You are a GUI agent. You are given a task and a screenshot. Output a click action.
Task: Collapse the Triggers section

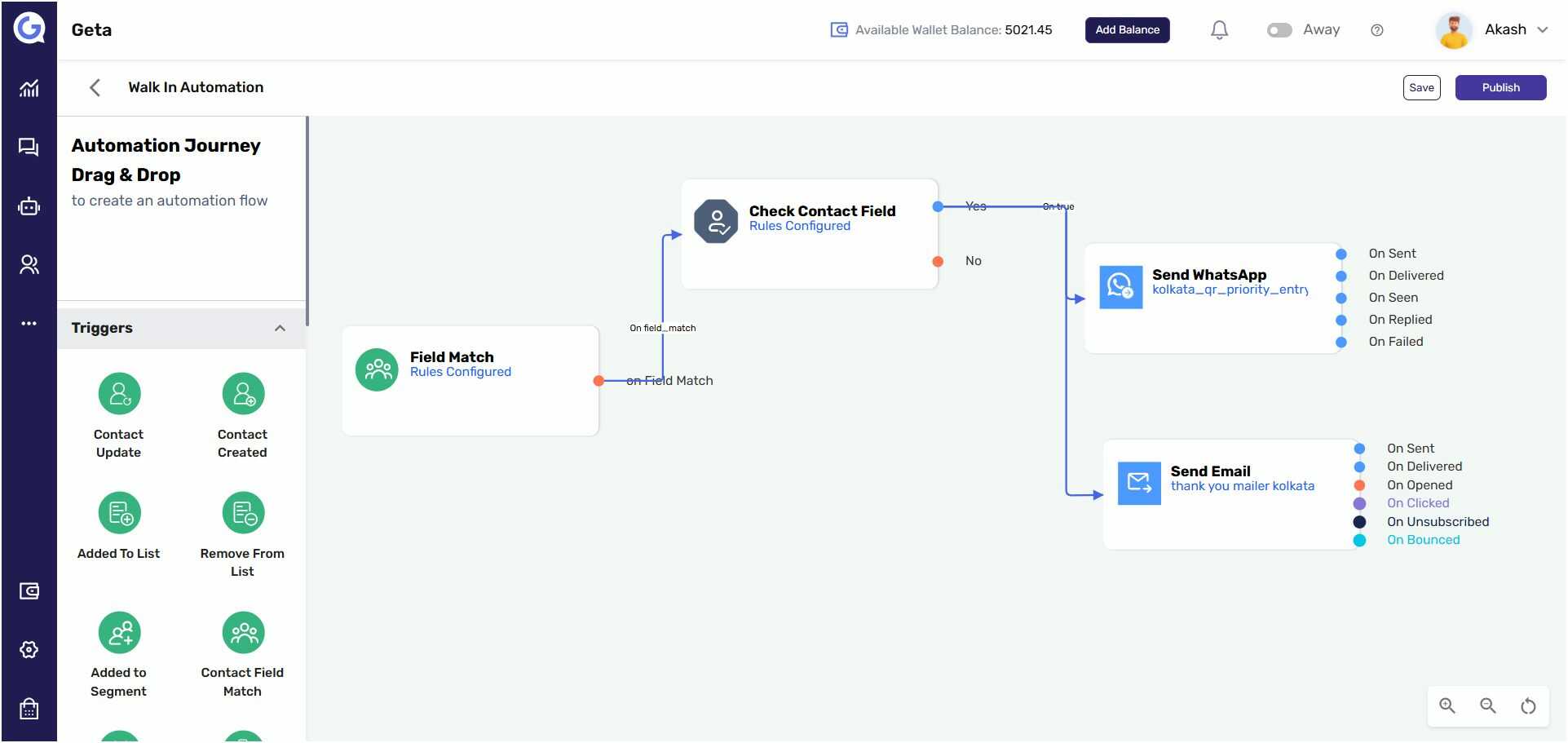280,328
